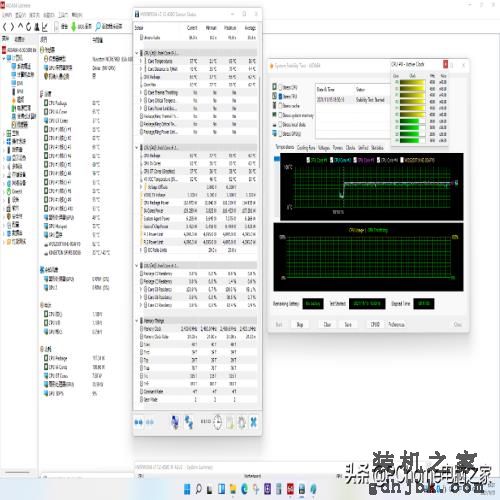Go back using AIDA64 toolbar back arrow
The image size is (500, 500).
click(x=5, y=26)
